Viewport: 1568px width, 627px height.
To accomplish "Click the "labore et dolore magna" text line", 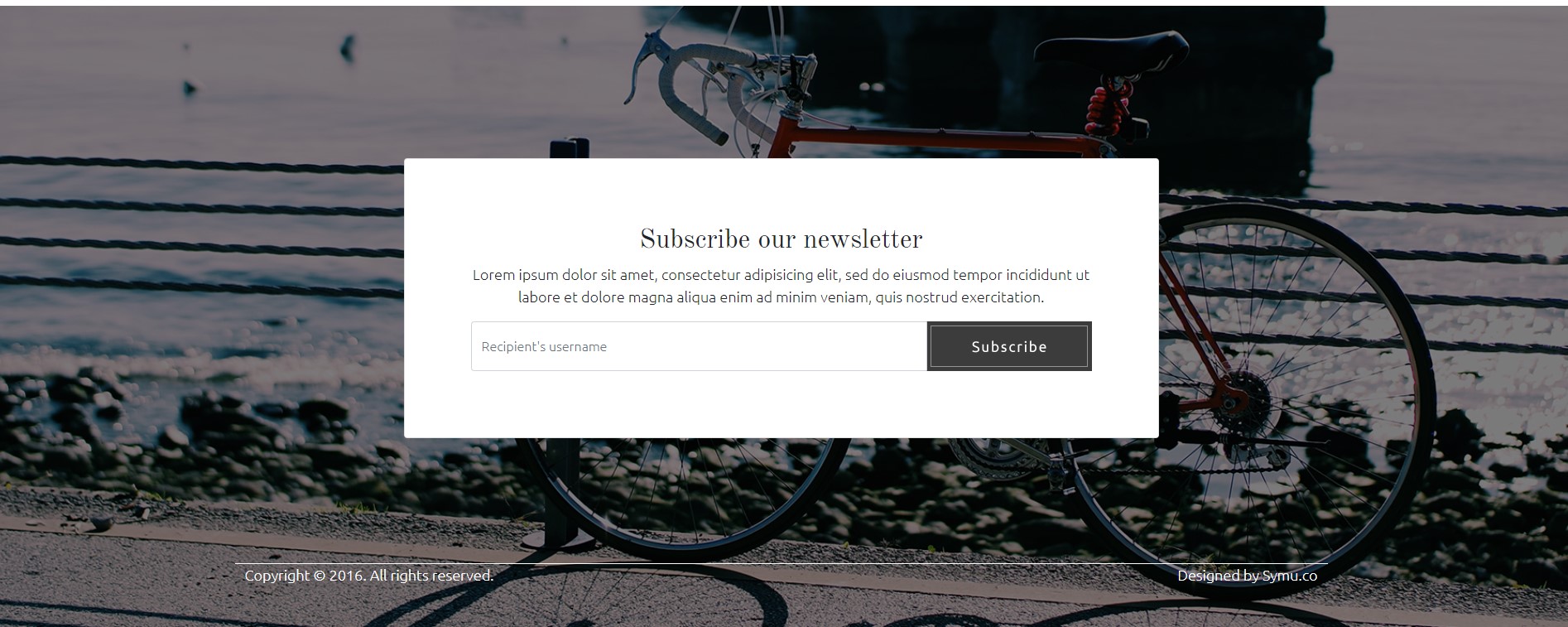I will 781,297.
